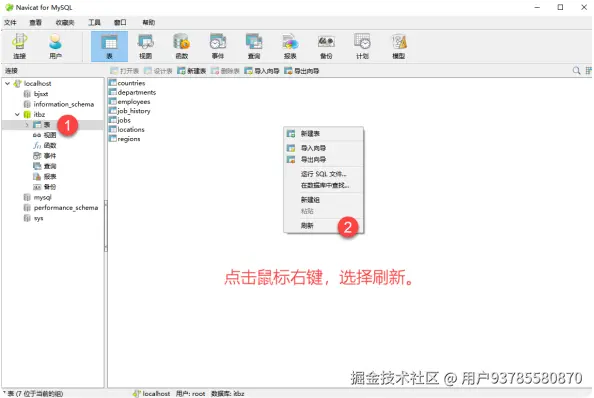Choose 新建组 (New Group) in the context menu

(x=324, y=200)
